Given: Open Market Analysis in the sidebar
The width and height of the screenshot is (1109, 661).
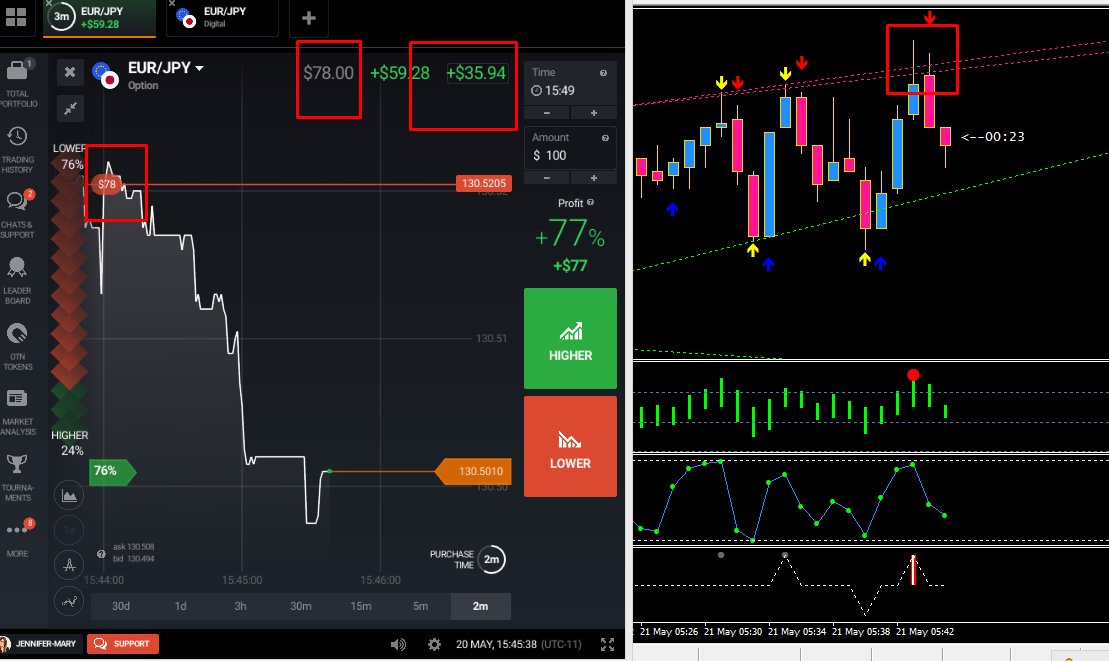Looking at the screenshot, I should [x=18, y=412].
